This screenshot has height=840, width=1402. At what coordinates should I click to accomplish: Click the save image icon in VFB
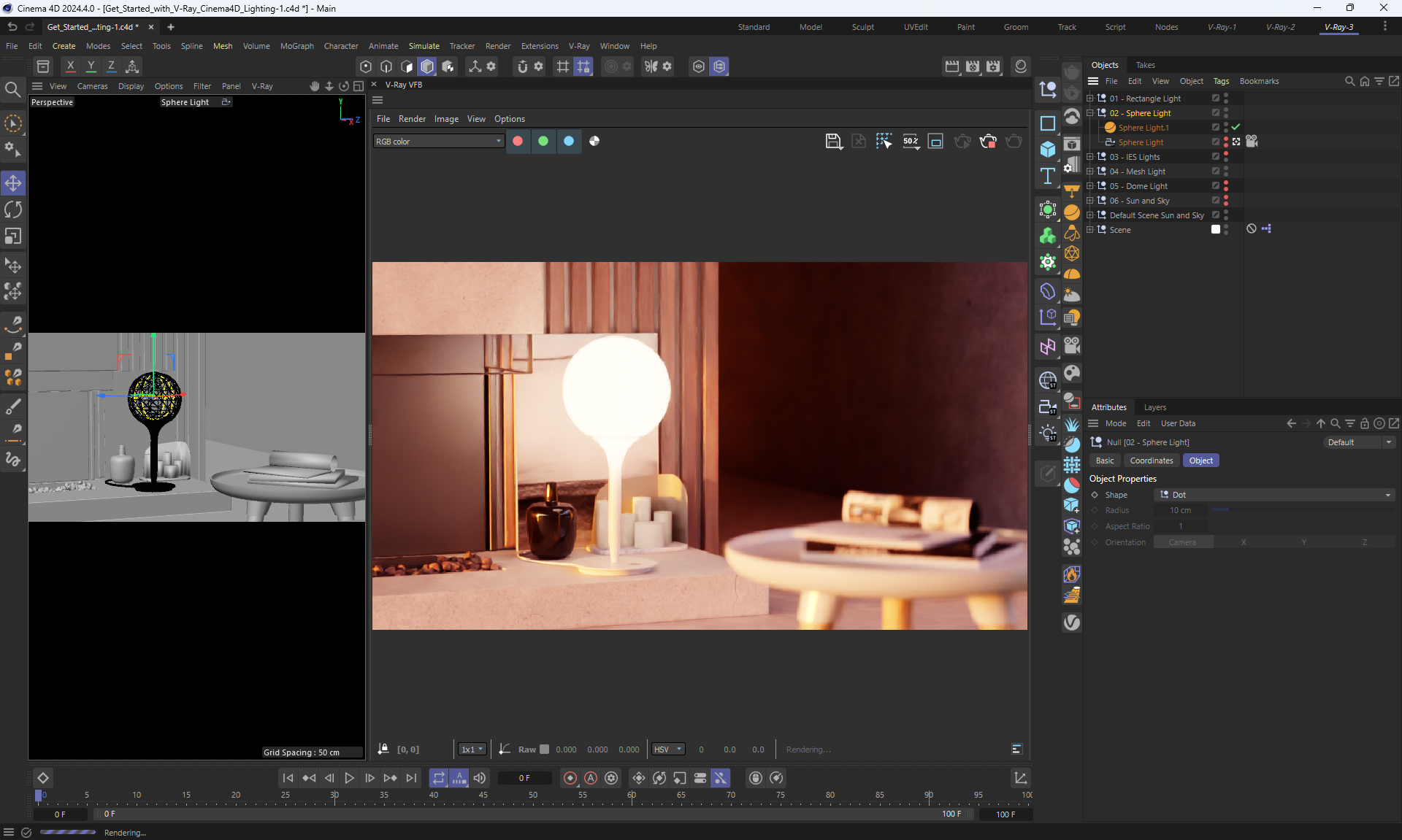point(833,142)
